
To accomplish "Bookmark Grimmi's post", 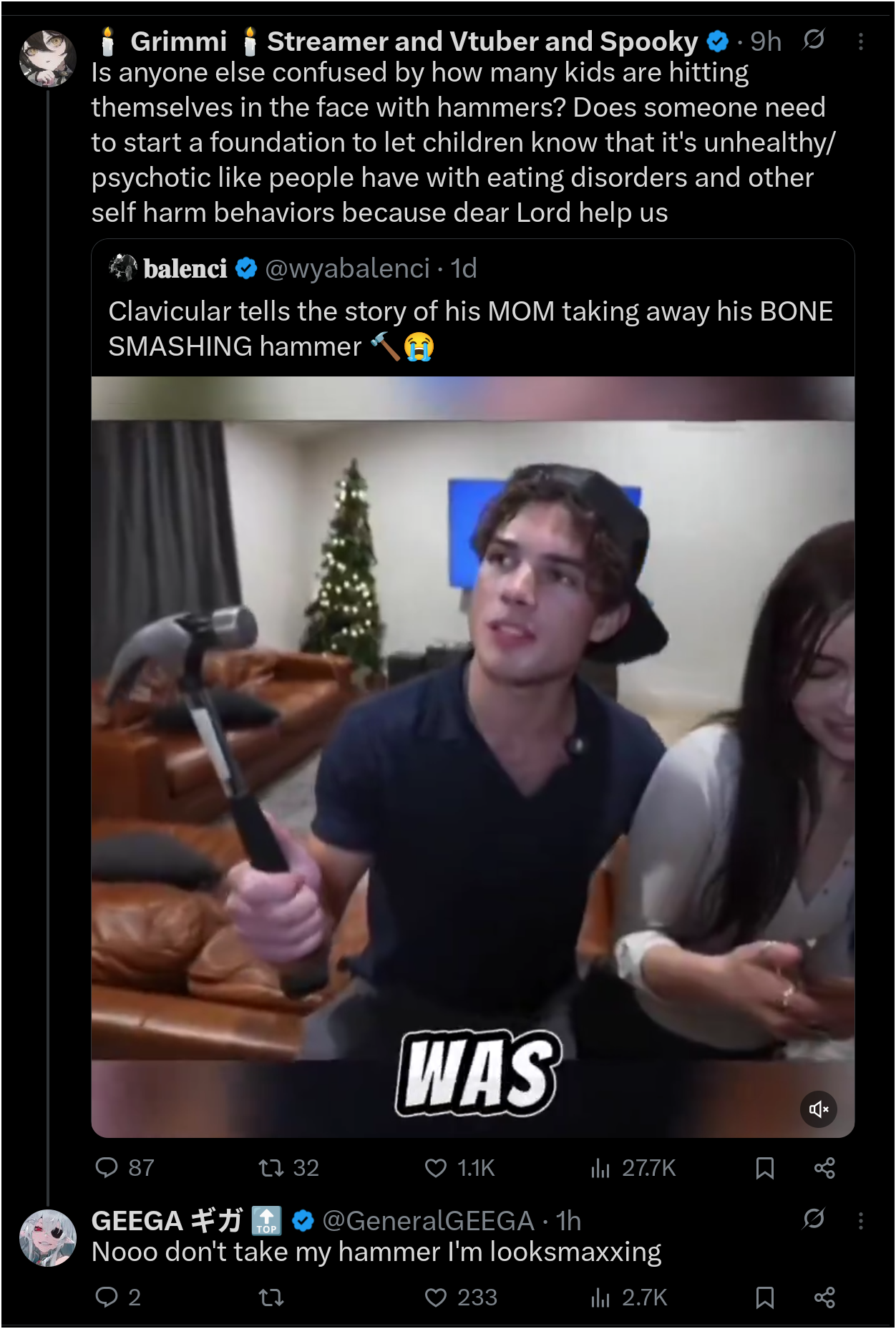I will point(765,1168).
